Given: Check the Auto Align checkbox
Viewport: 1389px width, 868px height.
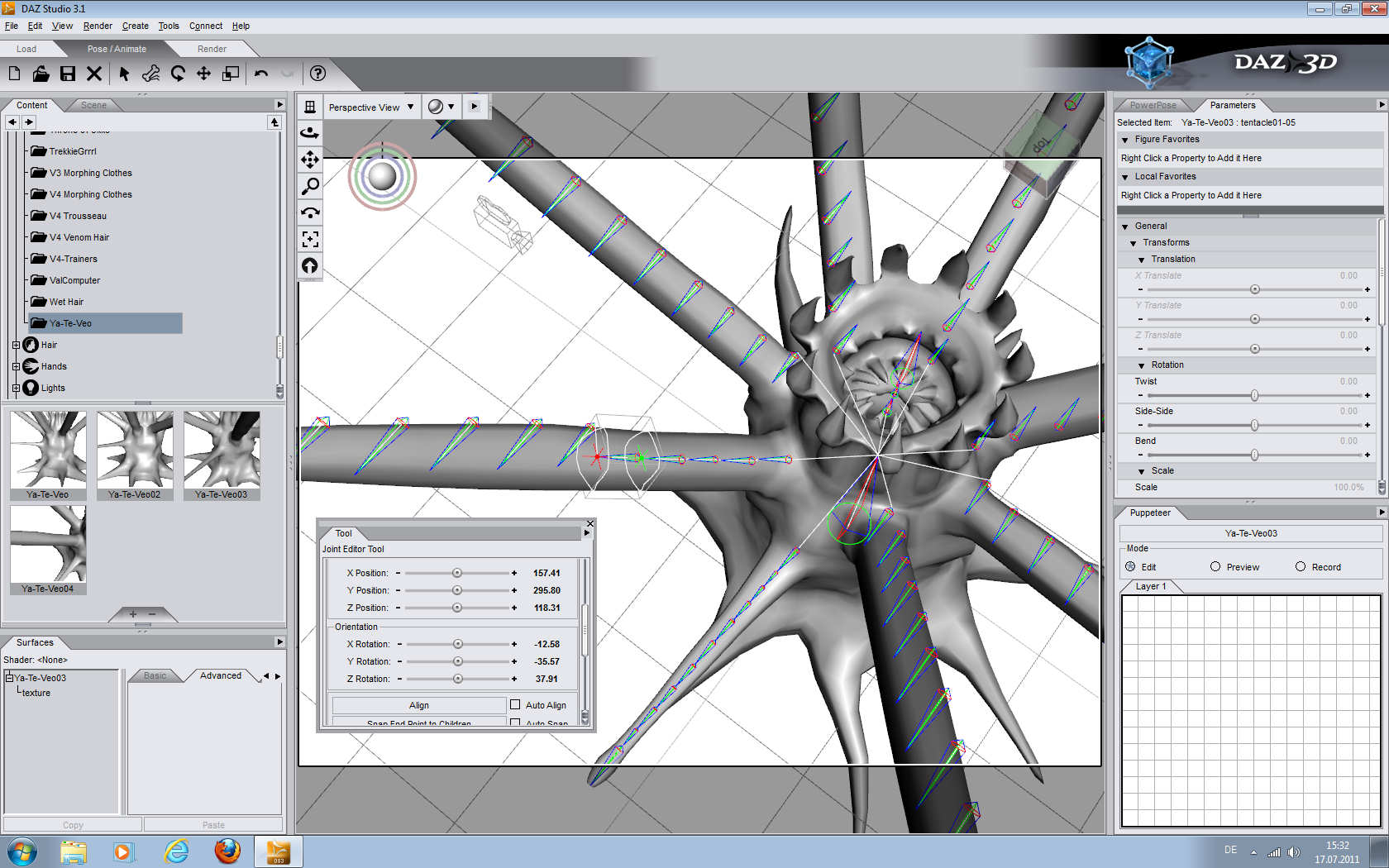Looking at the screenshot, I should (x=515, y=705).
